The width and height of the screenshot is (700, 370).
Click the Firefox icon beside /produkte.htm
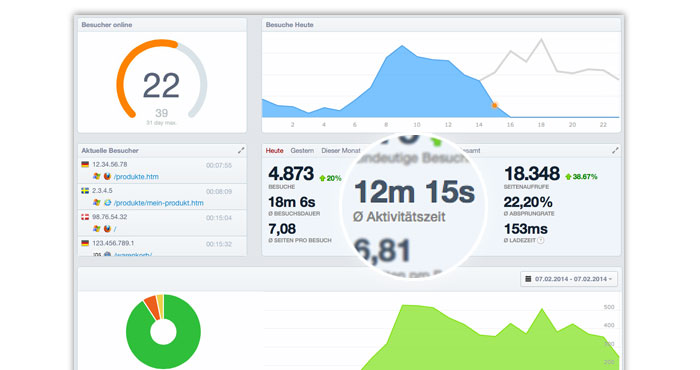107,177
